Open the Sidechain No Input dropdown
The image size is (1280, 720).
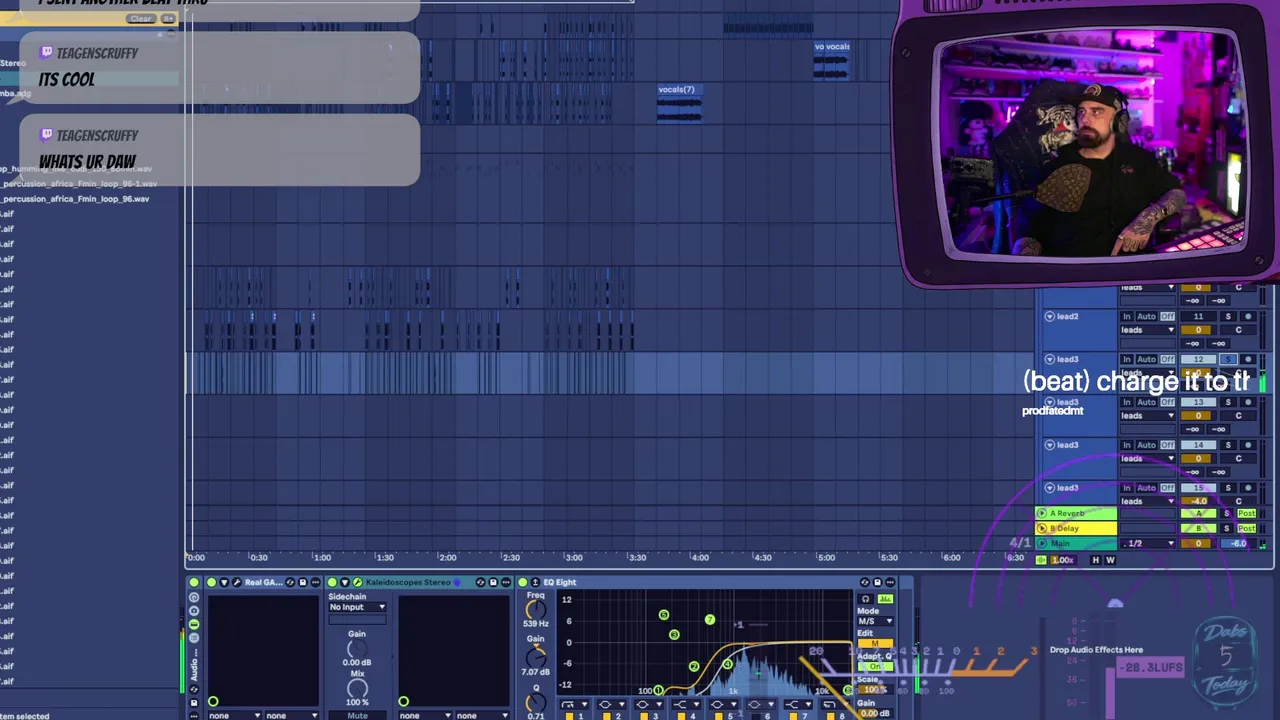pyautogui.click(x=357, y=607)
